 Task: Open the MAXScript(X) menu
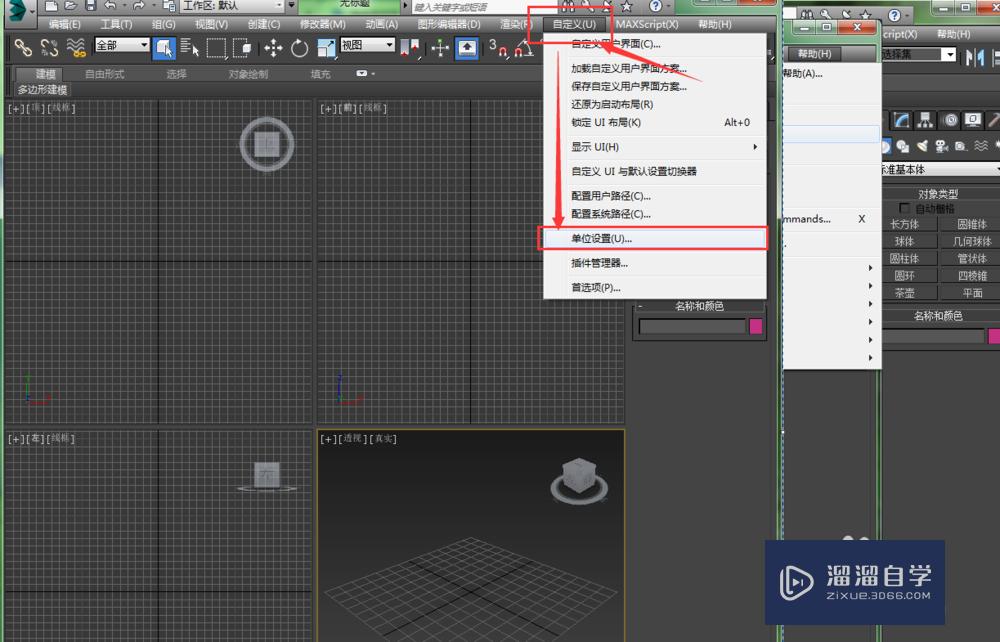(x=647, y=24)
